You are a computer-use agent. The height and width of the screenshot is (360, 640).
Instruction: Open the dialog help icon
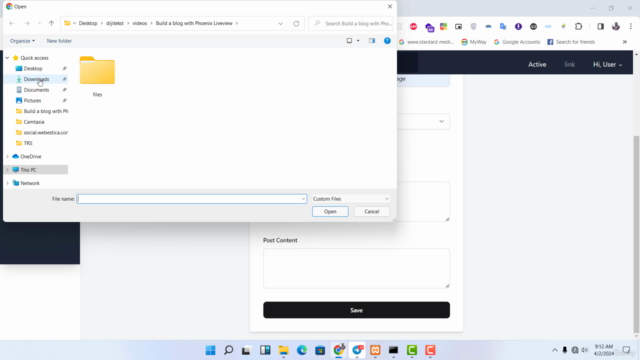pos(387,41)
